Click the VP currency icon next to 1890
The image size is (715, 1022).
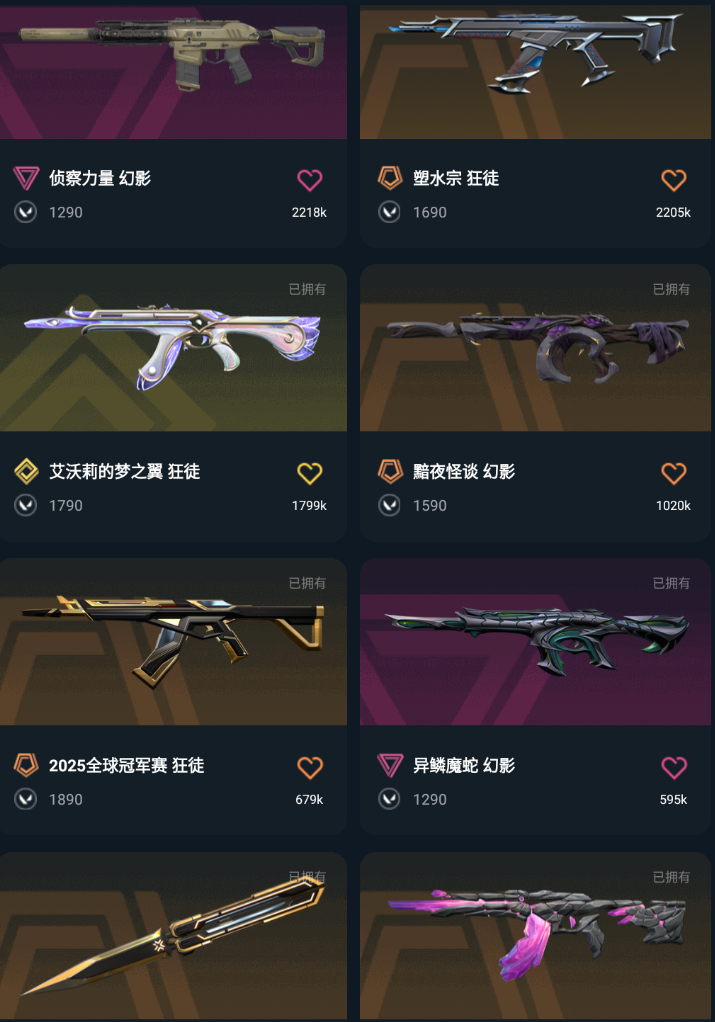[25, 799]
